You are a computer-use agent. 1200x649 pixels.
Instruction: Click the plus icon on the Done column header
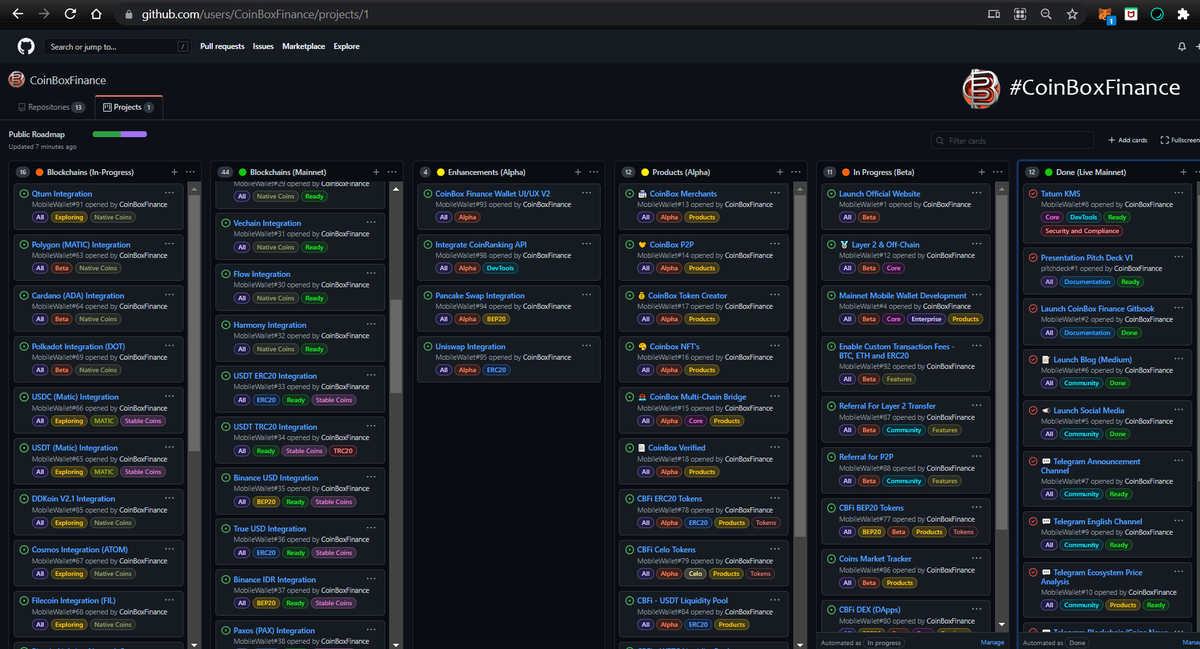point(1181,171)
